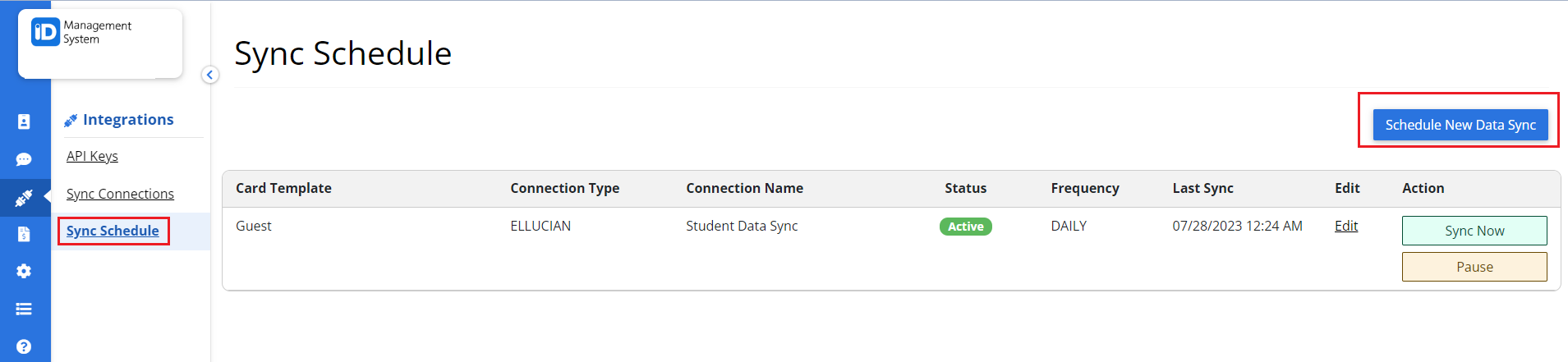Click the Sync Schedule page title
1568x362 pixels.
pyautogui.click(x=343, y=54)
